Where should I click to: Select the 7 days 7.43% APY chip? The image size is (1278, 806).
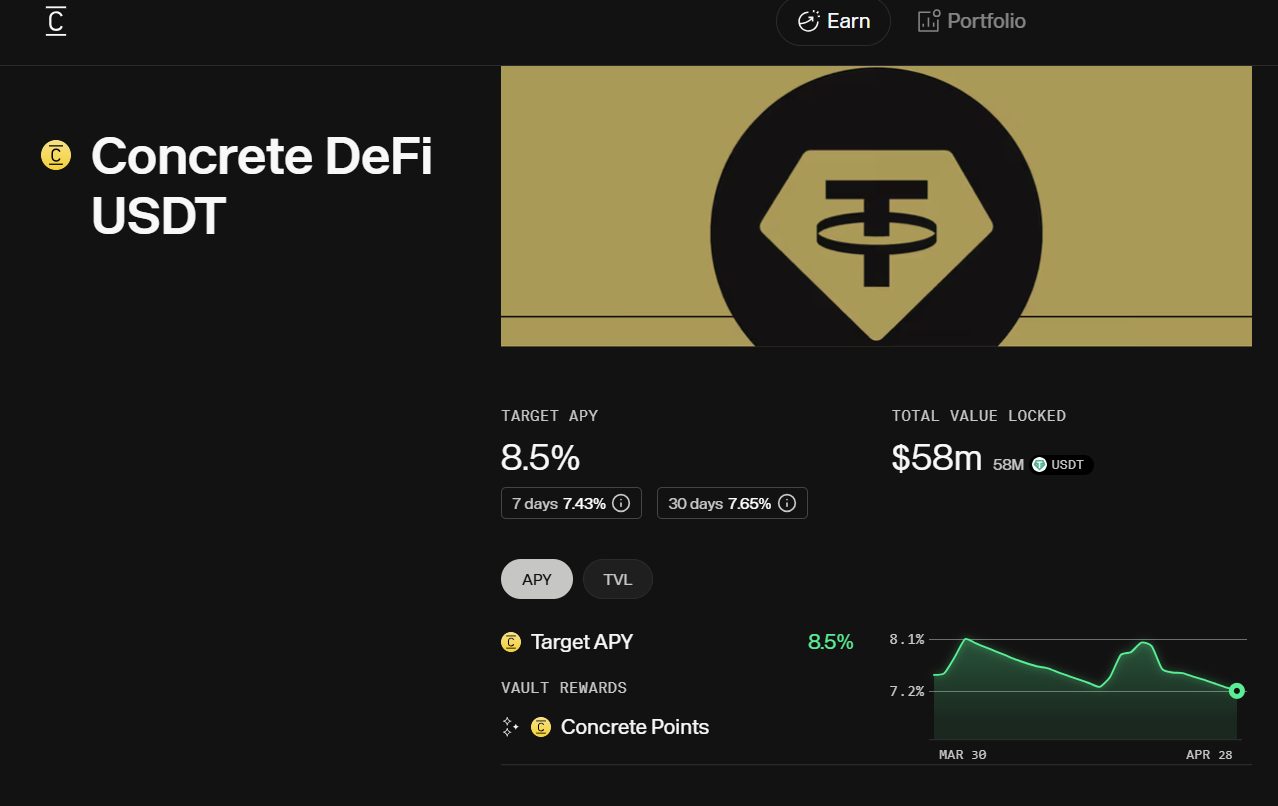pos(572,503)
